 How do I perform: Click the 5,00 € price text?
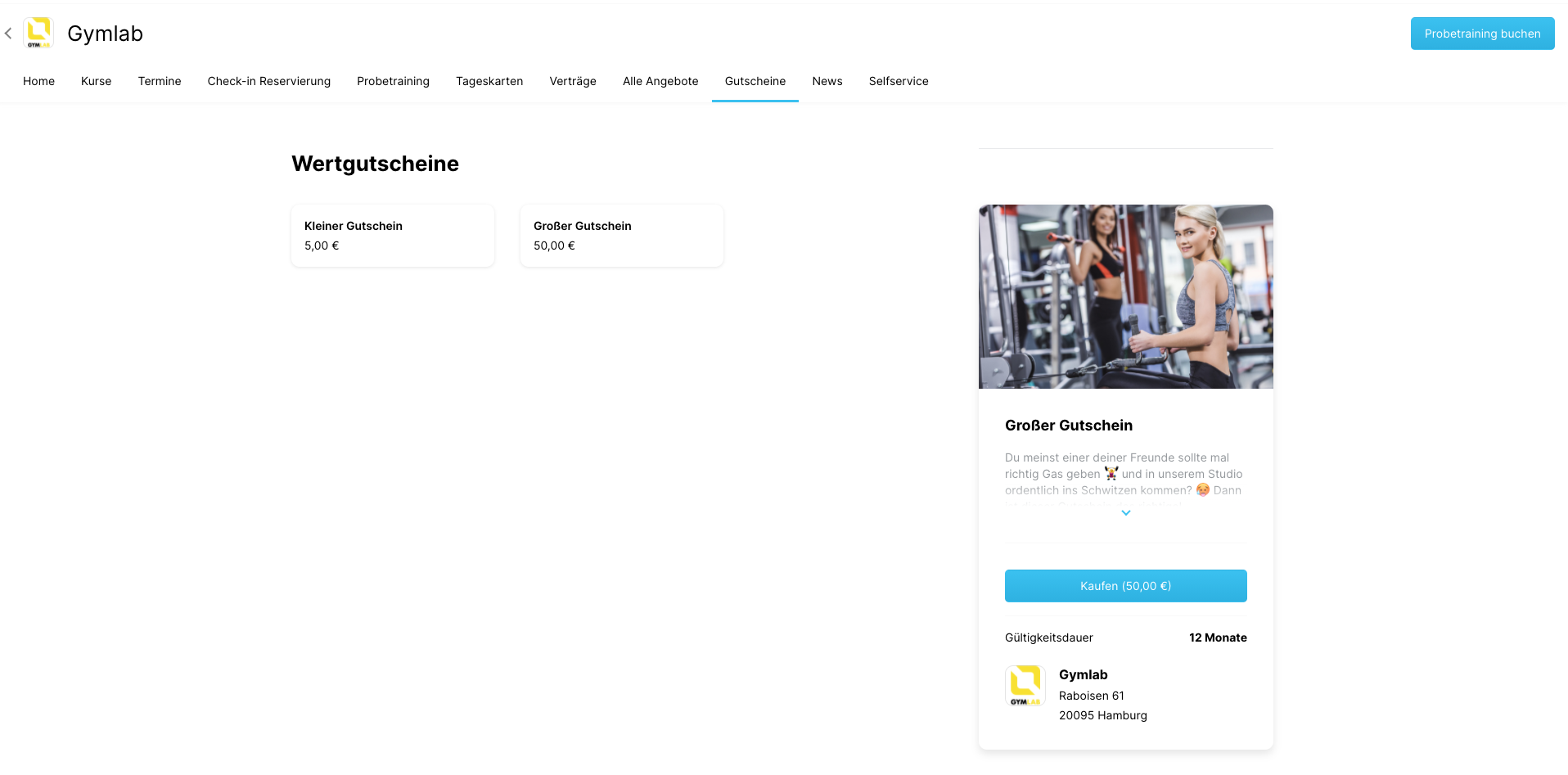(322, 246)
